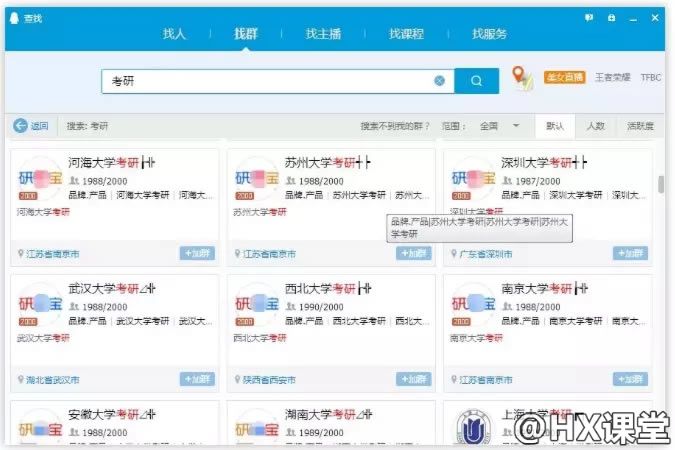Click the 王者荣耀 hot keyword
The height and width of the screenshot is (450, 675).
pyautogui.click(x=612, y=77)
